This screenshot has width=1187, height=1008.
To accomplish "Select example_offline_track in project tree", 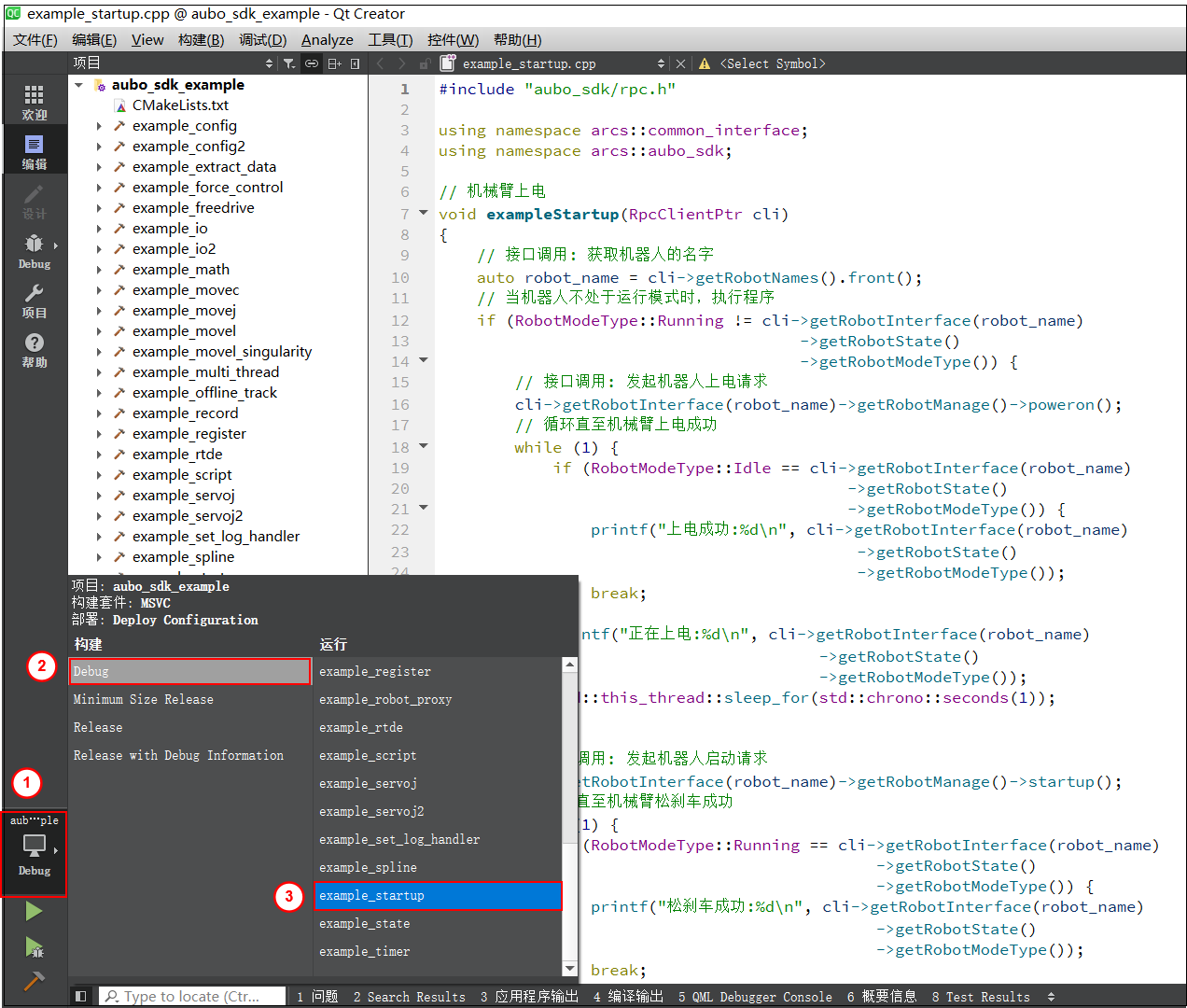I will coord(204,393).
